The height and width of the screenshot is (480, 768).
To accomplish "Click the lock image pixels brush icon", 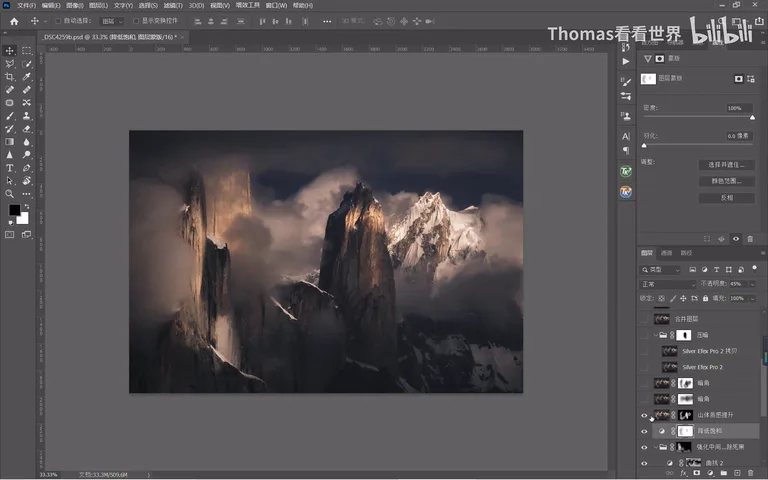I will (x=672, y=298).
